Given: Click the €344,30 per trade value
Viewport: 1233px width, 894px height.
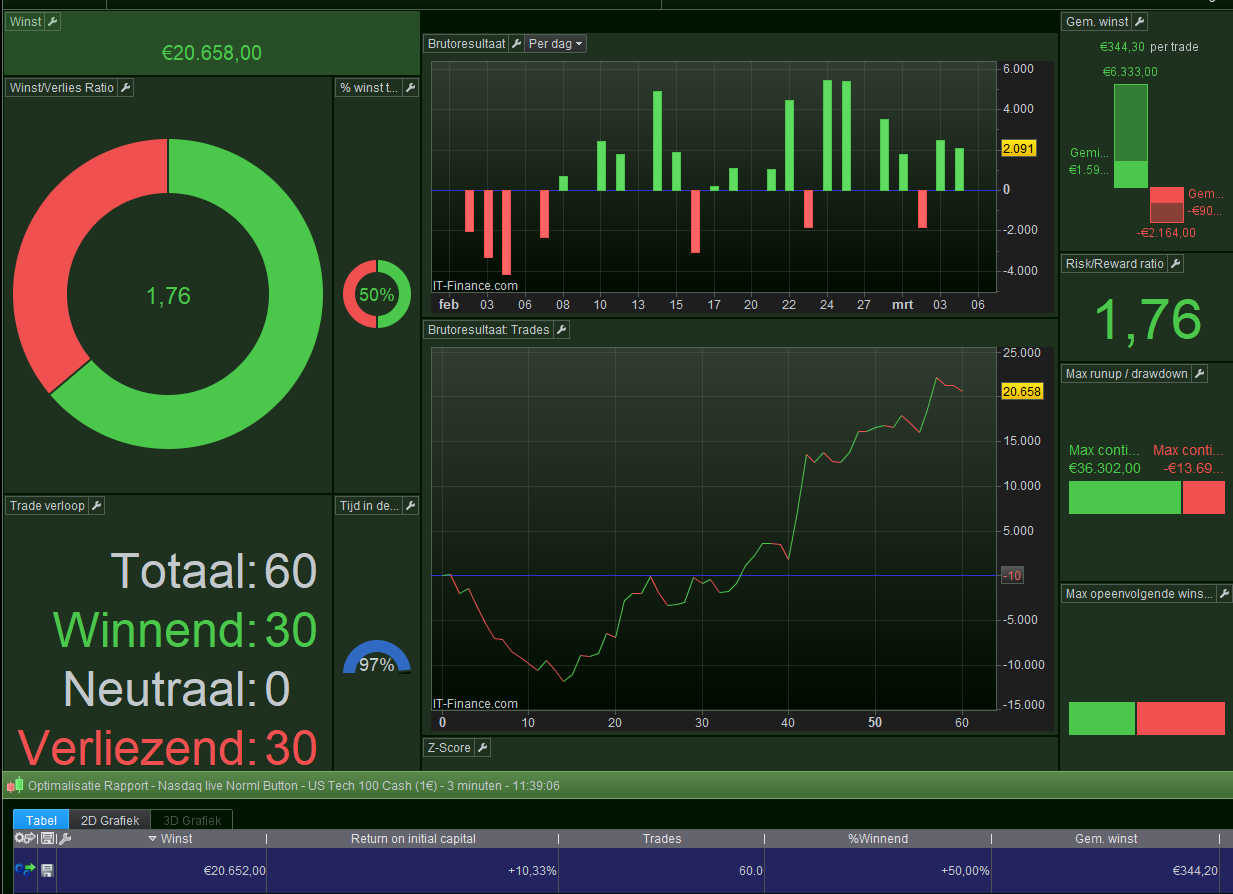Looking at the screenshot, I should tap(1122, 47).
